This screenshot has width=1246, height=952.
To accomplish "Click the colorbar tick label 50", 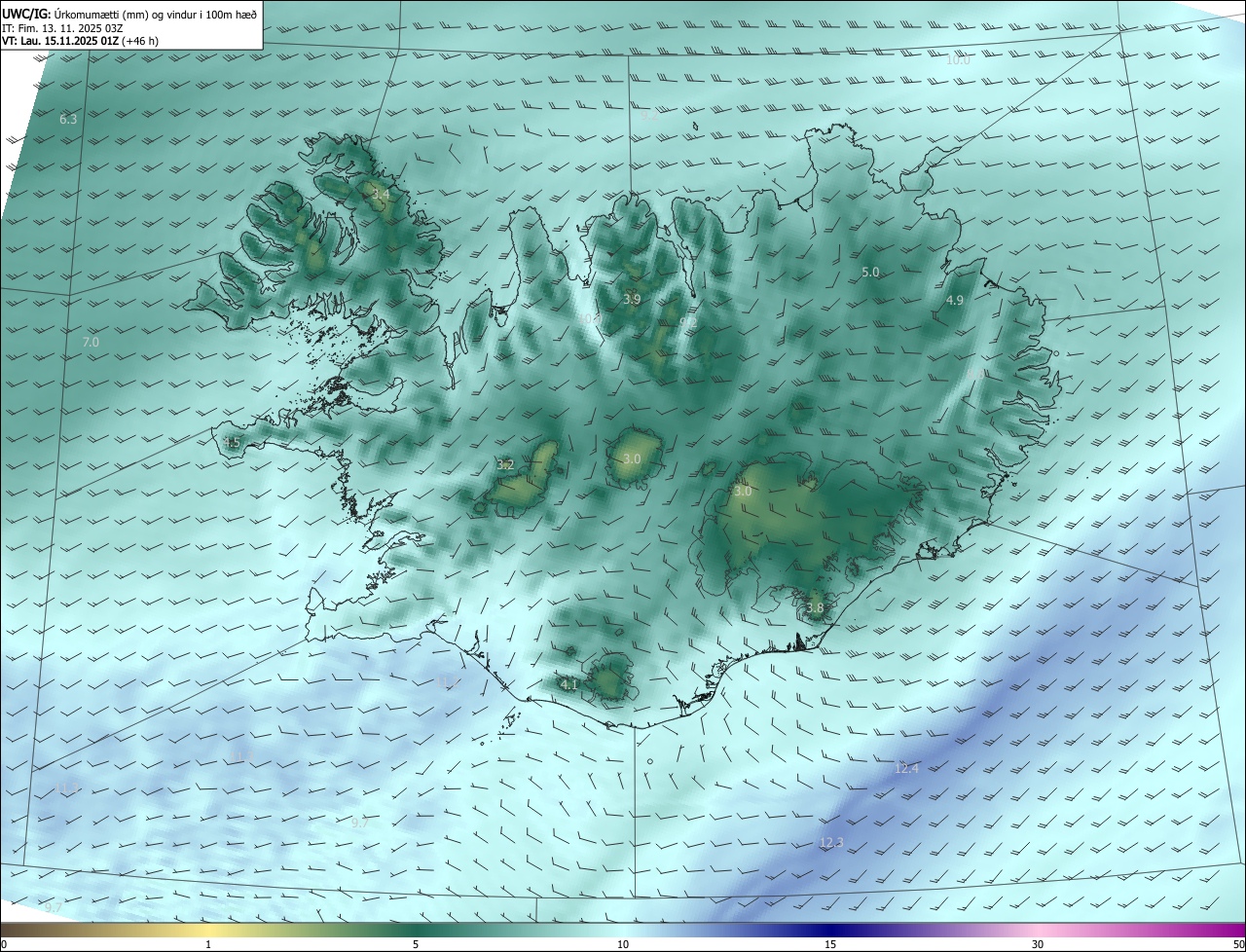I will (x=1238, y=944).
